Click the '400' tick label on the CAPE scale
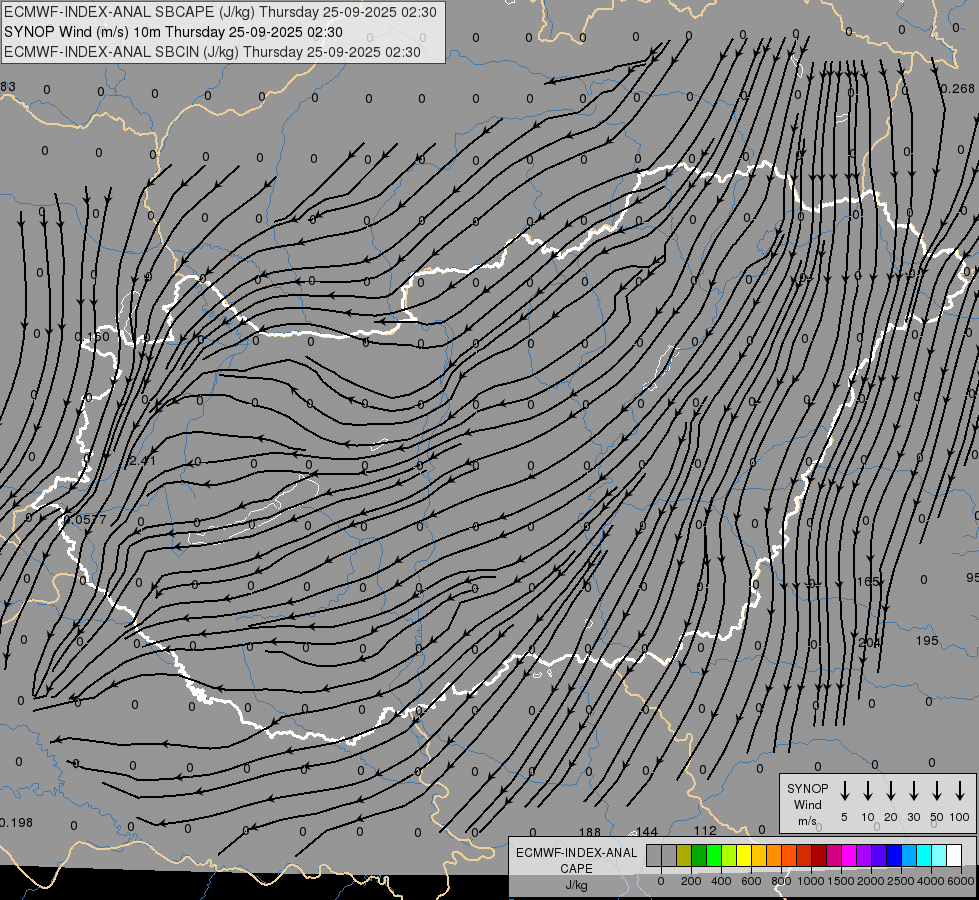The width and height of the screenshot is (979, 900). click(x=721, y=881)
